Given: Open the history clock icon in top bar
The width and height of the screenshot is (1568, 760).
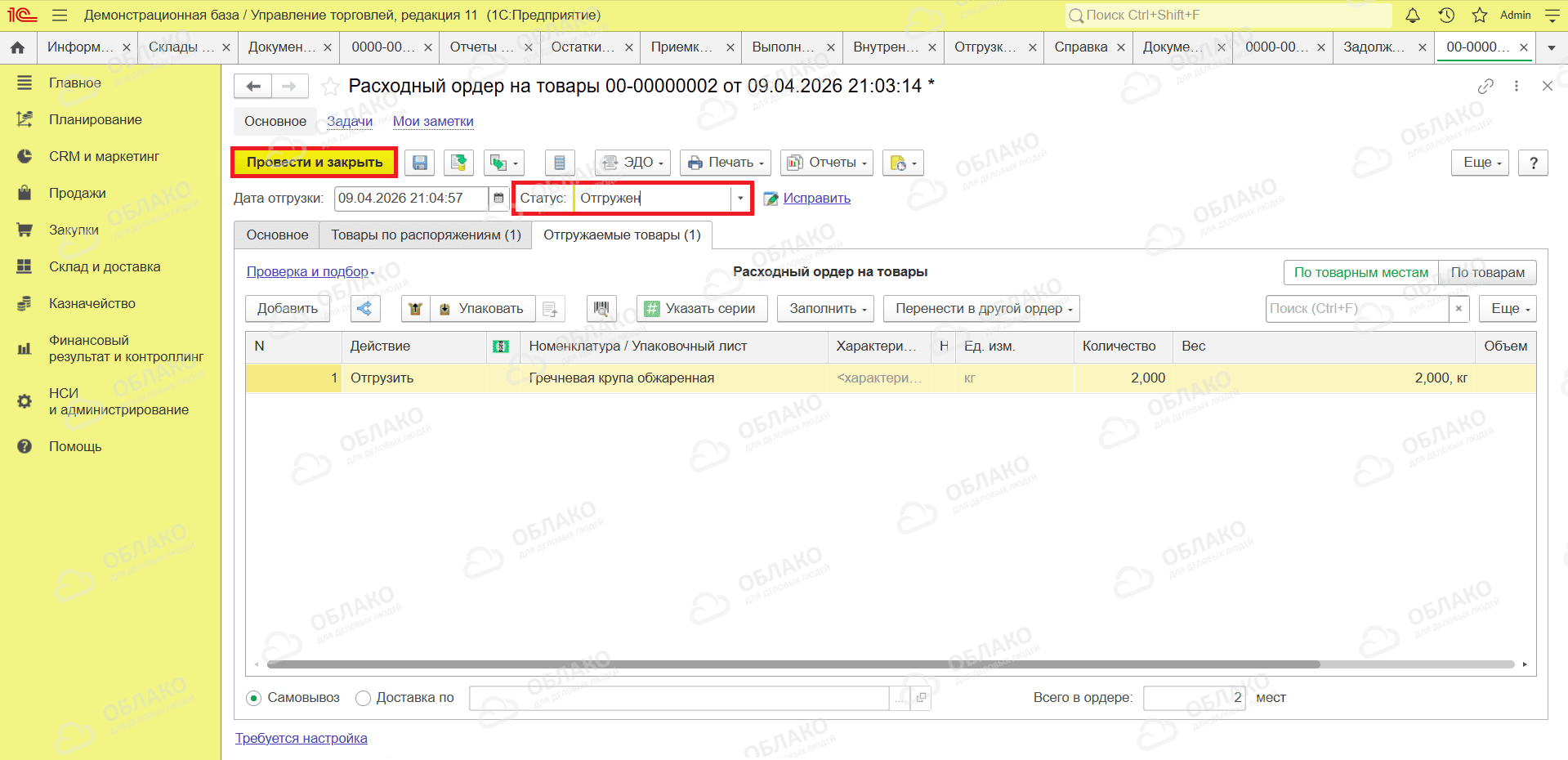Looking at the screenshot, I should click(x=1446, y=15).
